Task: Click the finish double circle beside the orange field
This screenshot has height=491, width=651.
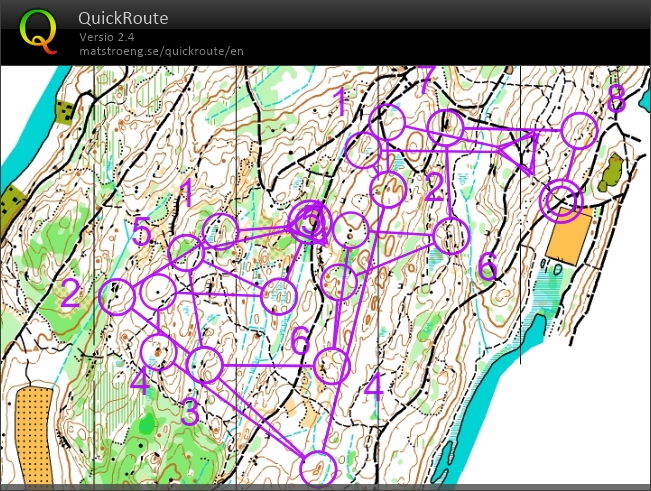Action: (561, 200)
